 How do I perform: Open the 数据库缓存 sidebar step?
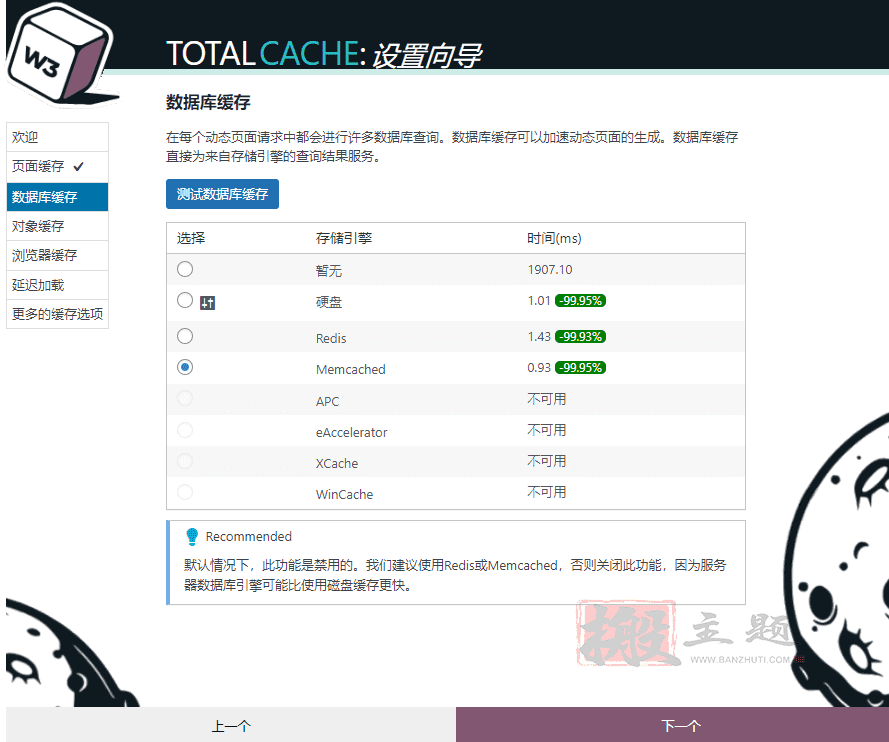coord(57,197)
